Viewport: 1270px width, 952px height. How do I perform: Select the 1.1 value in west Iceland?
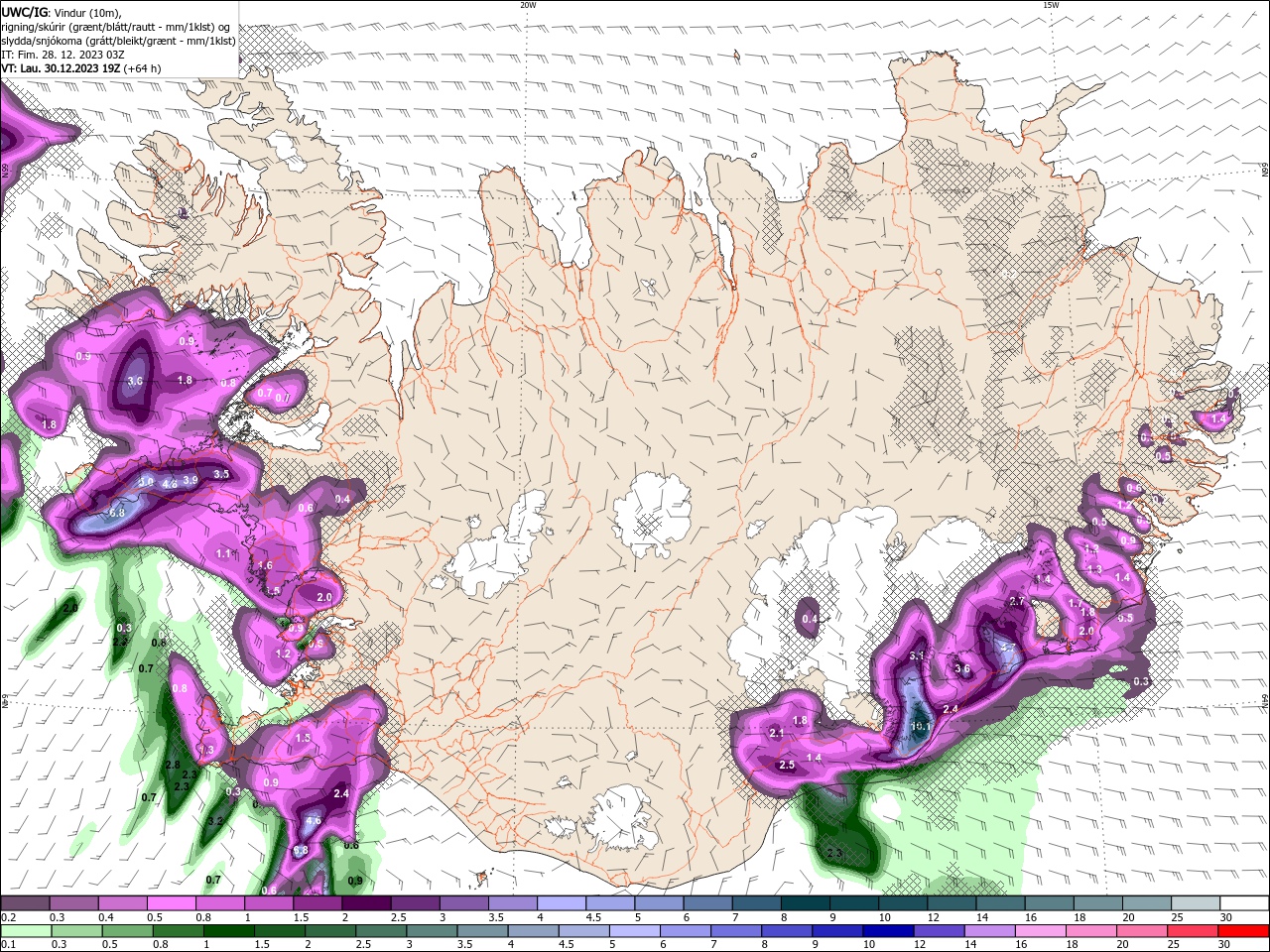pyautogui.click(x=223, y=553)
